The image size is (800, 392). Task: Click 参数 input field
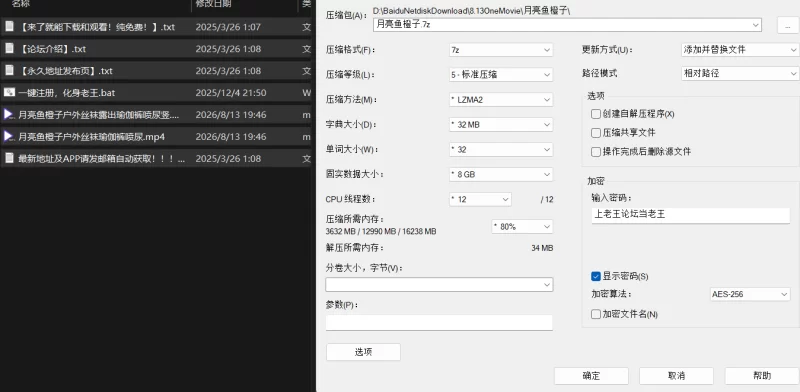point(439,323)
